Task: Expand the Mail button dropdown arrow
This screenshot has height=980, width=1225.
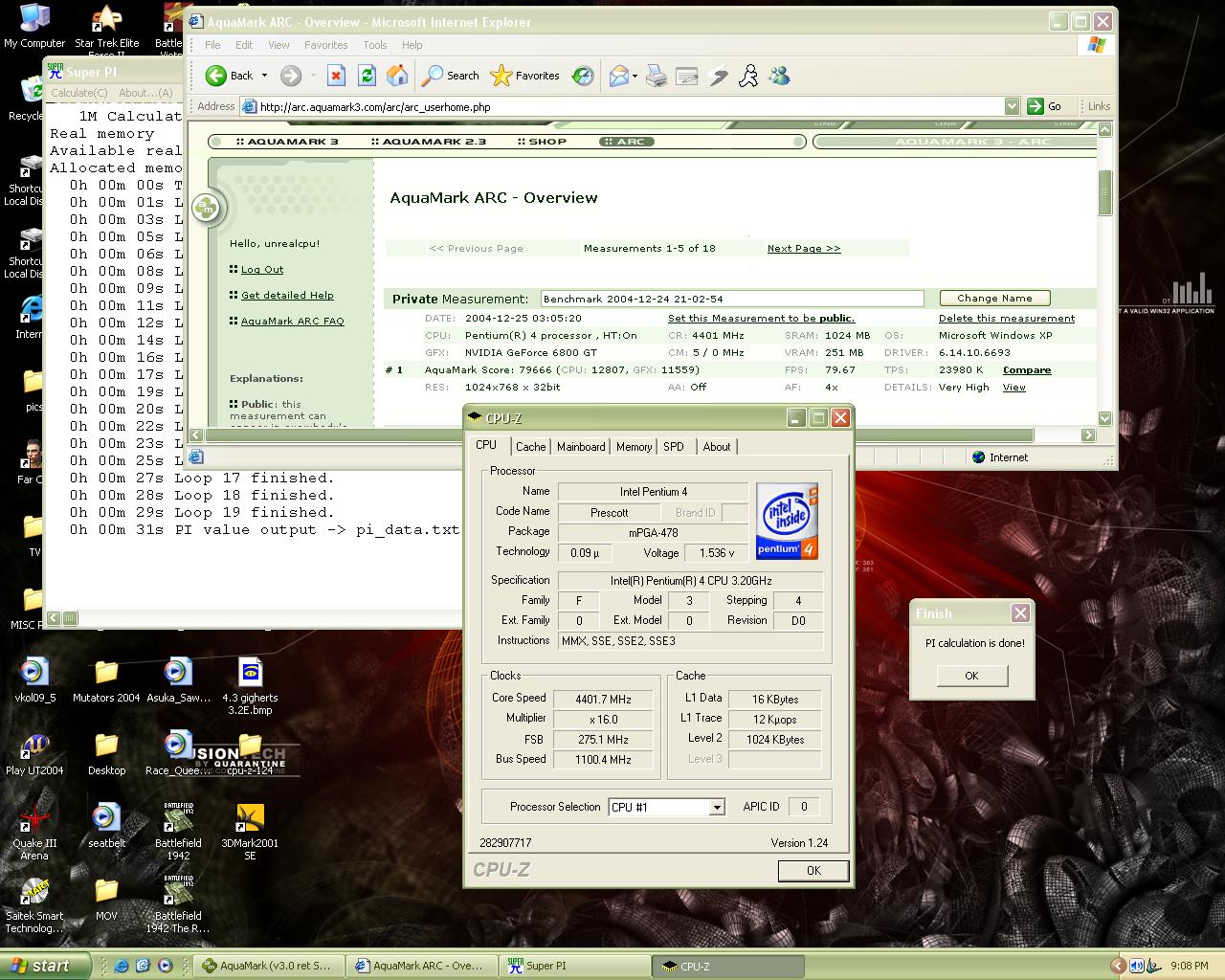Action: tap(635, 76)
